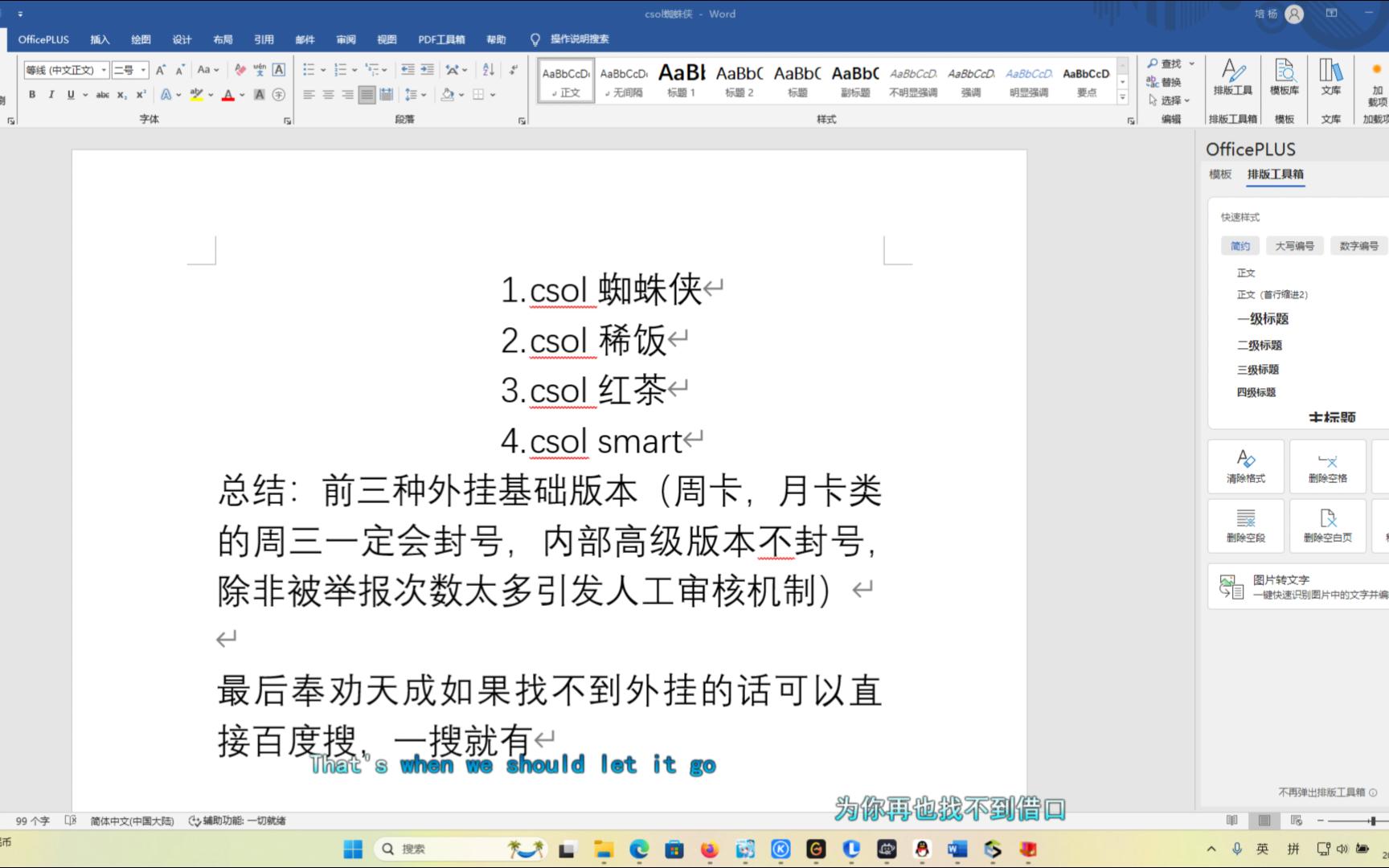This screenshot has width=1389, height=868.
Task: Increase paragraph indent
Action: pos(427,70)
